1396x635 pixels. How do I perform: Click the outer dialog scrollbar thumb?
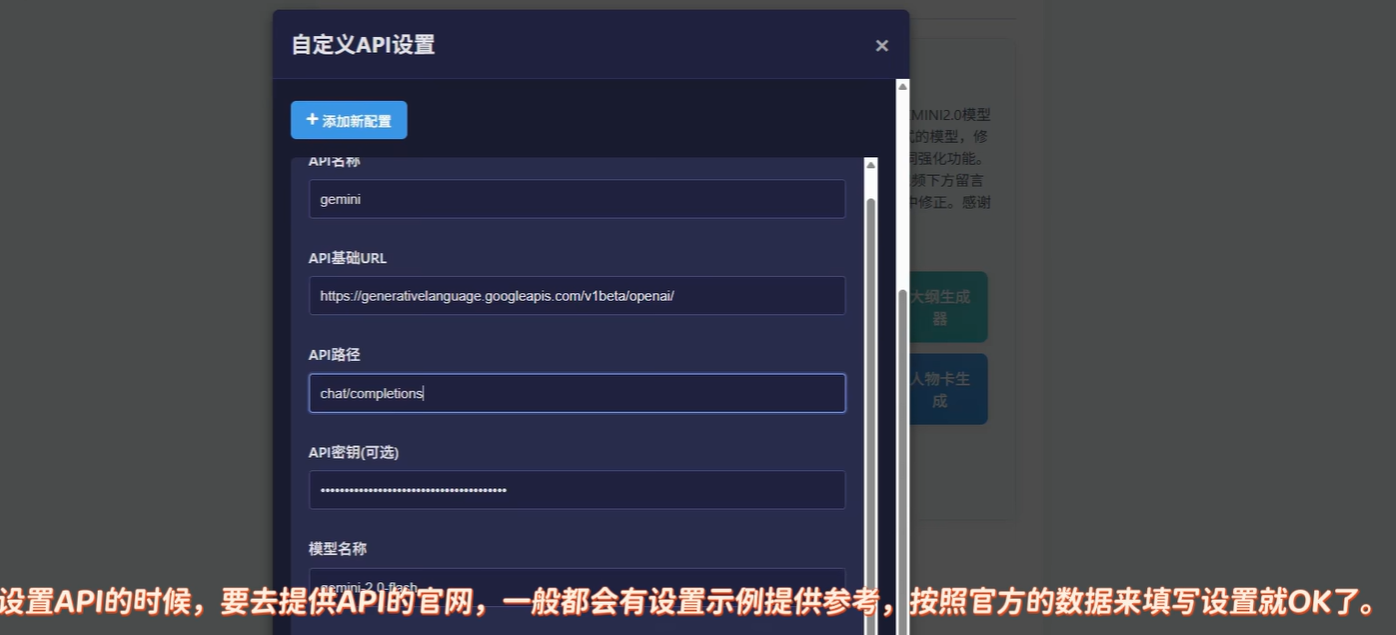903,450
